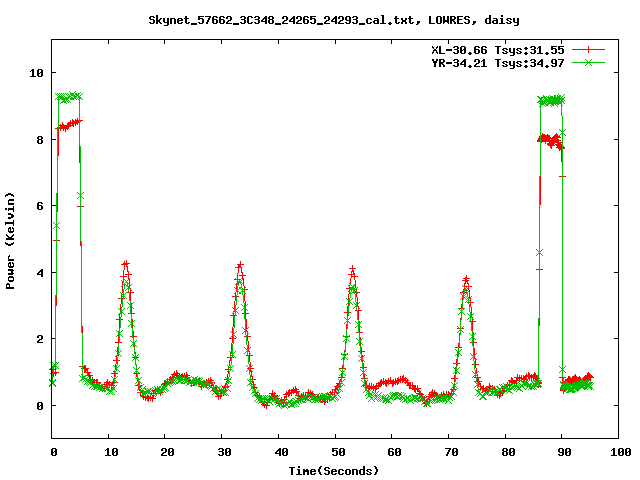Click x-axis tick label 70
This screenshot has width=640, height=480.
[451, 452]
